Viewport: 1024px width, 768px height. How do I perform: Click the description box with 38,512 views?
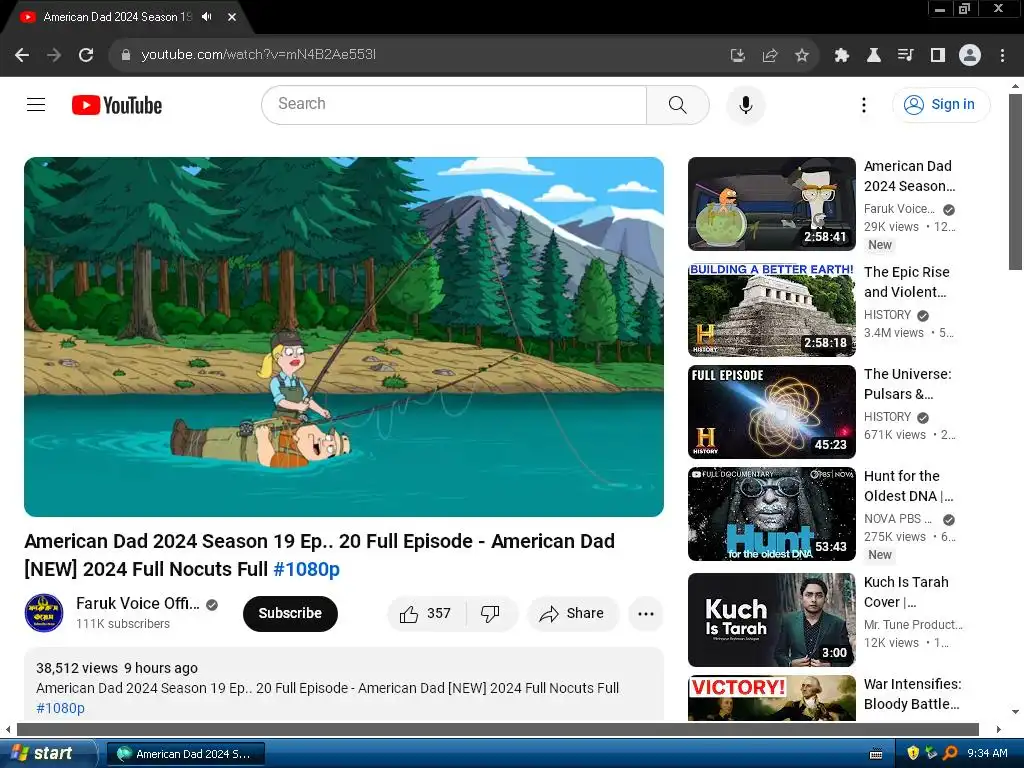pyautogui.click(x=344, y=686)
